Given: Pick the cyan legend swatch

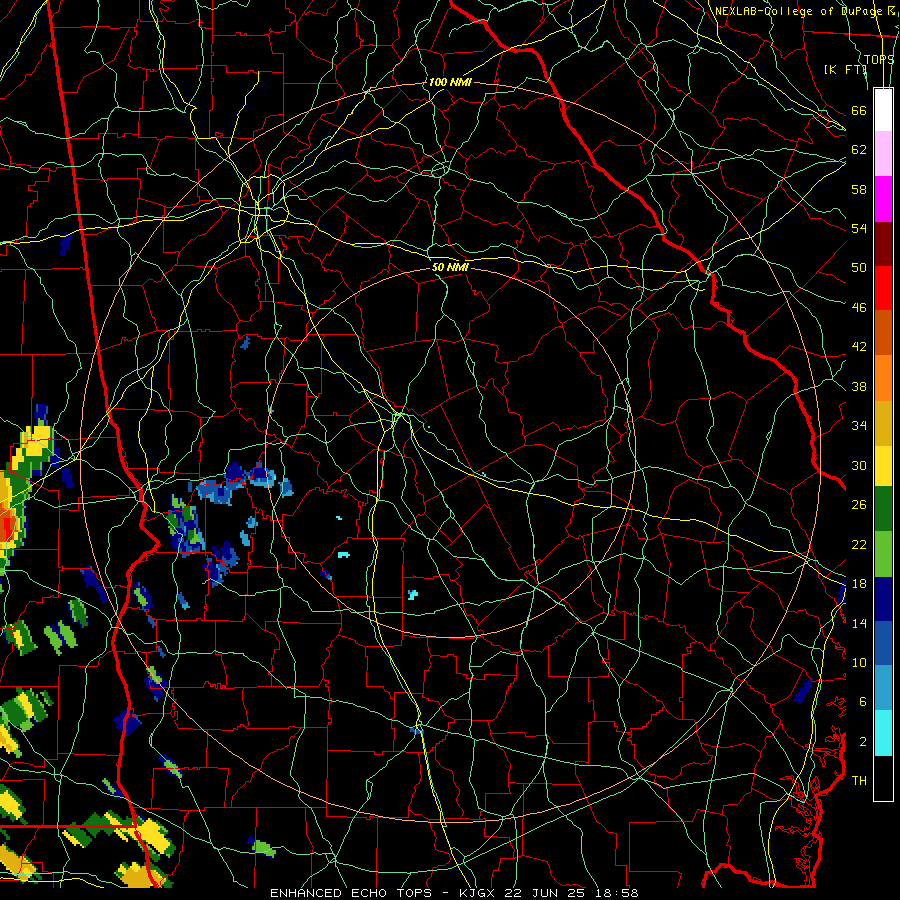Looking at the screenshot, I should click(883, 733).
